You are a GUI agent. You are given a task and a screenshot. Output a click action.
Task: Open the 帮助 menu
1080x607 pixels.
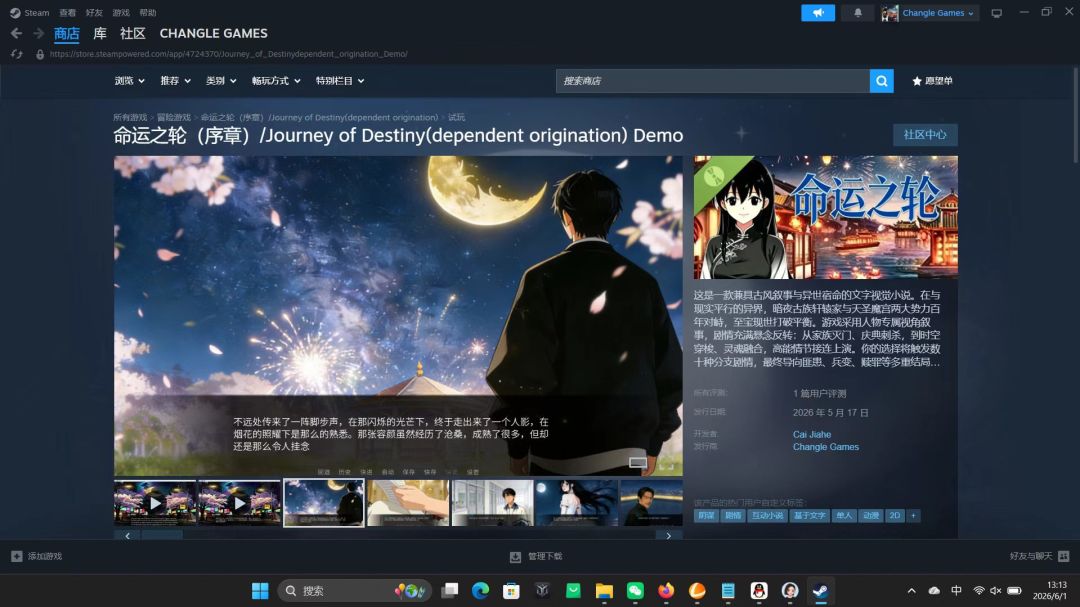pos(148,12)
